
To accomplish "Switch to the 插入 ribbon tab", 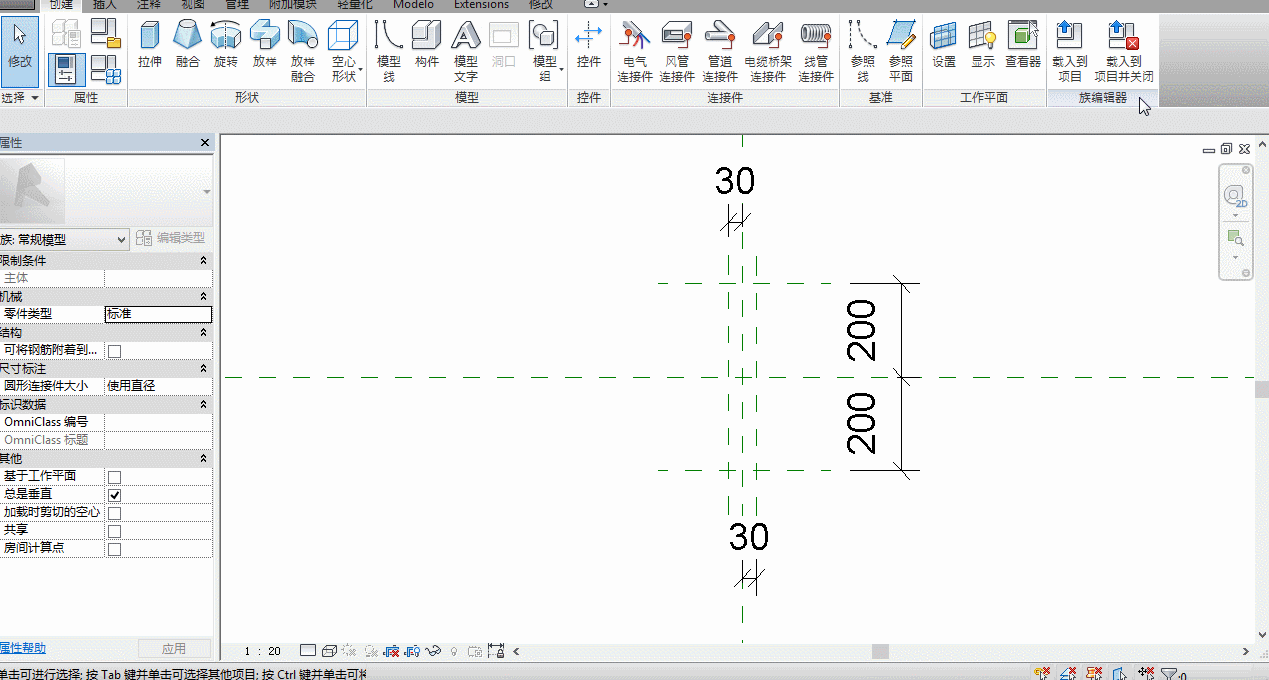I will (x=104, y=5).
